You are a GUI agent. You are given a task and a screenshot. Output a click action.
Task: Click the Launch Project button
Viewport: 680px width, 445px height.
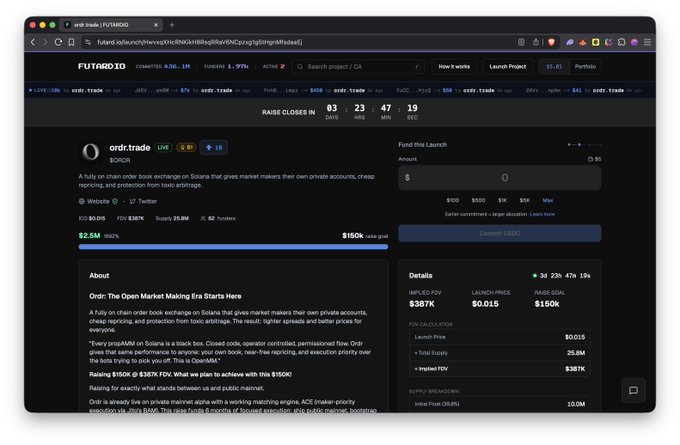coord(507,66)
